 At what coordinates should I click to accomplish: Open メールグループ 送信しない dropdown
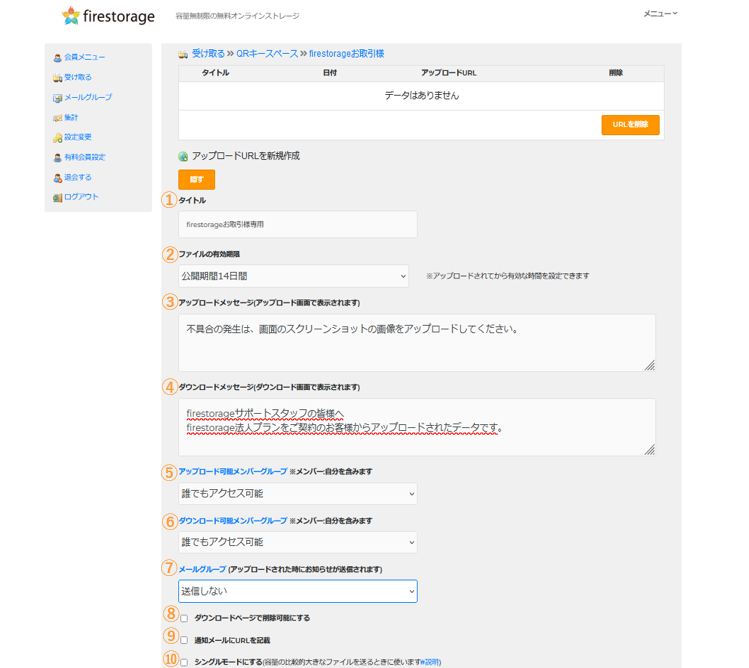298,591
